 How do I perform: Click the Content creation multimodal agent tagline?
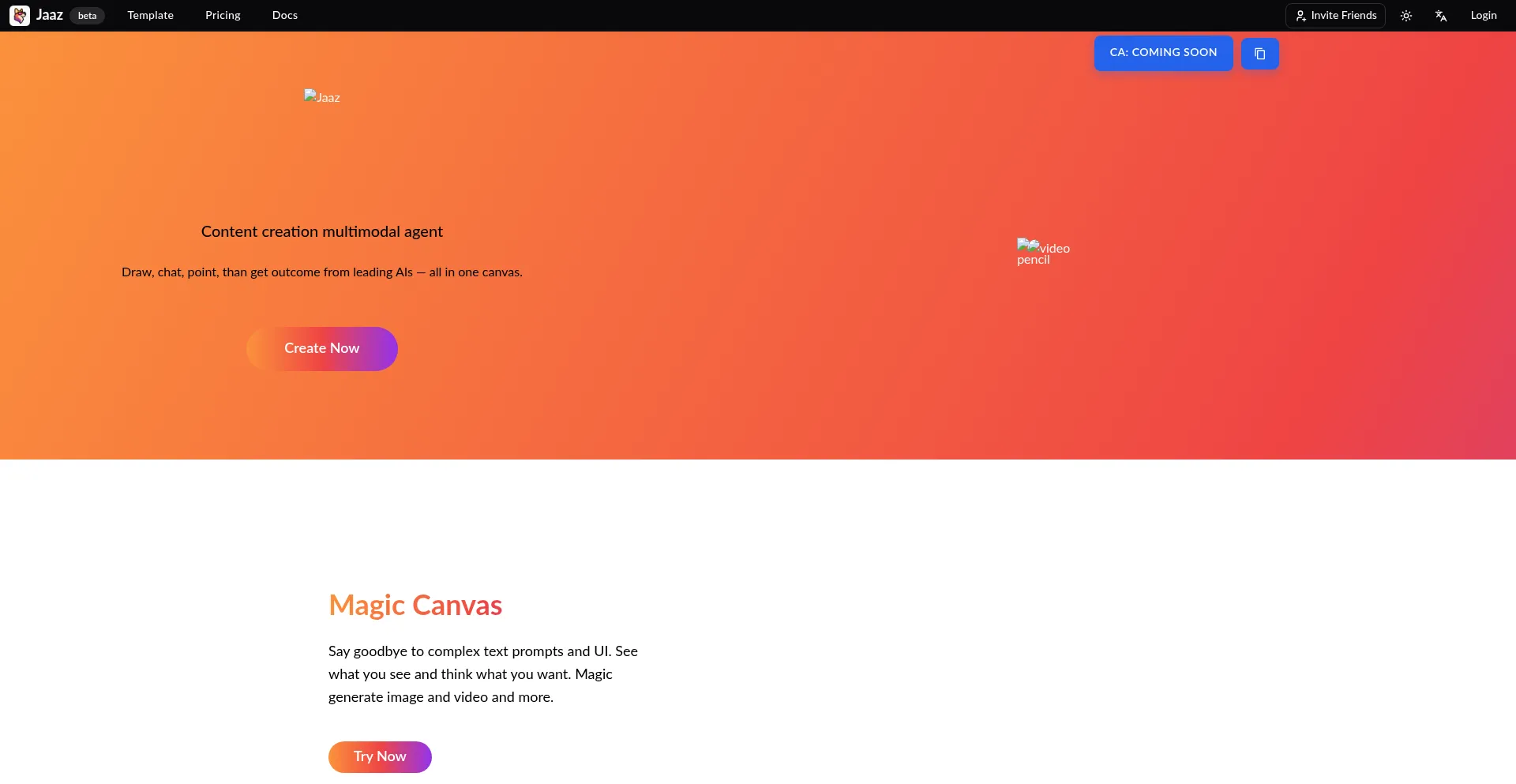pyautogui.click(x=321, y=232)
